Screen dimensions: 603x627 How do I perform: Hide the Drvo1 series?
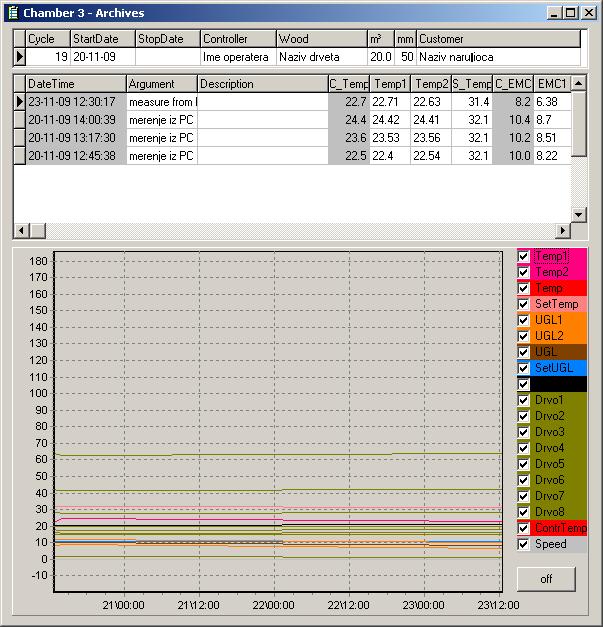coord(523,400)
